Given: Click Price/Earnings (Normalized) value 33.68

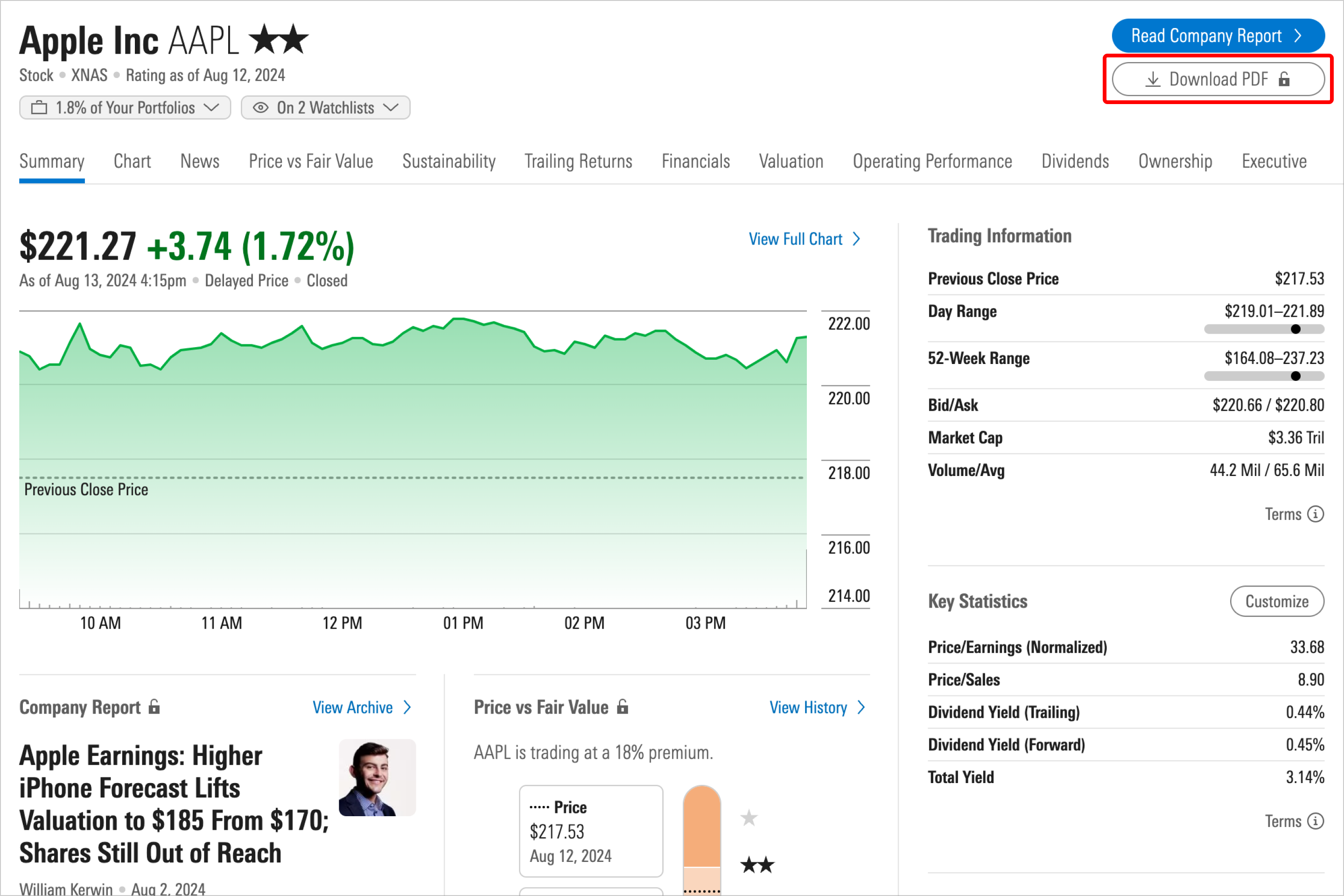Looking at the screenshot, I should tap(1307, 647).
